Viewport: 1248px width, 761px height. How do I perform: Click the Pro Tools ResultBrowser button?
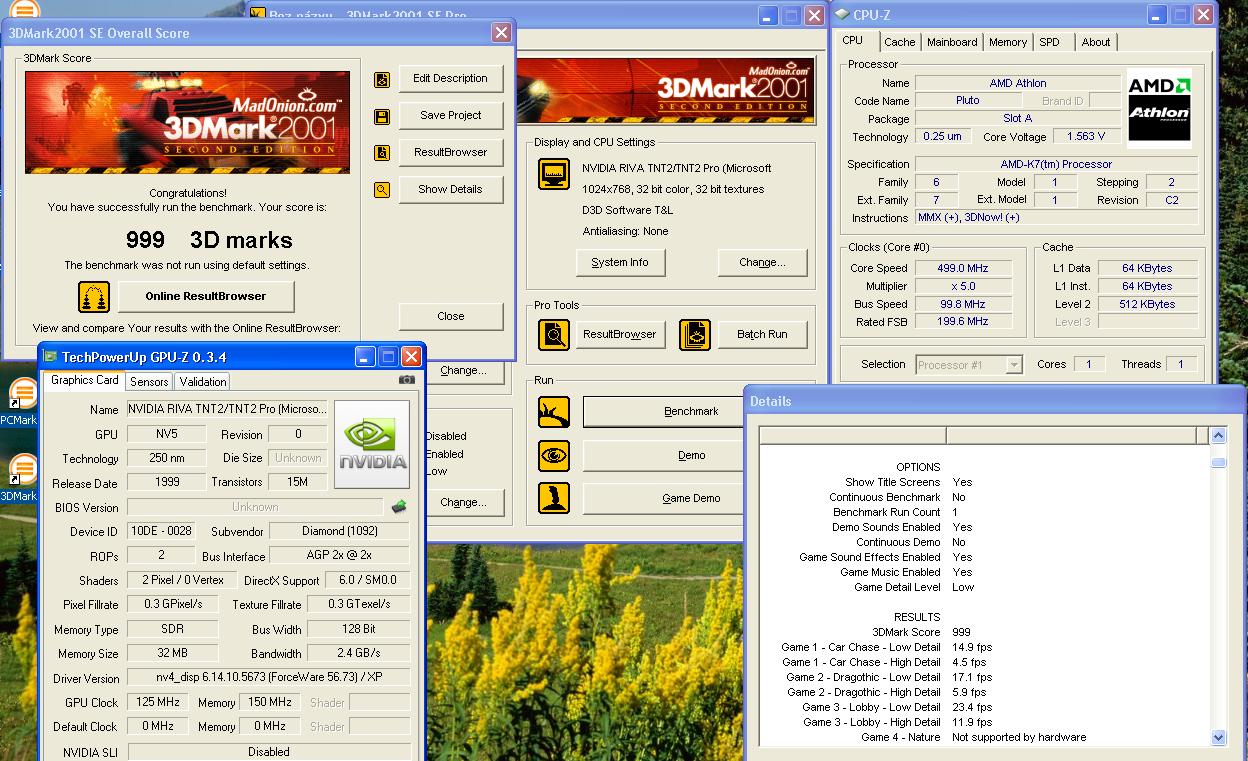click(x=620, y=335)
